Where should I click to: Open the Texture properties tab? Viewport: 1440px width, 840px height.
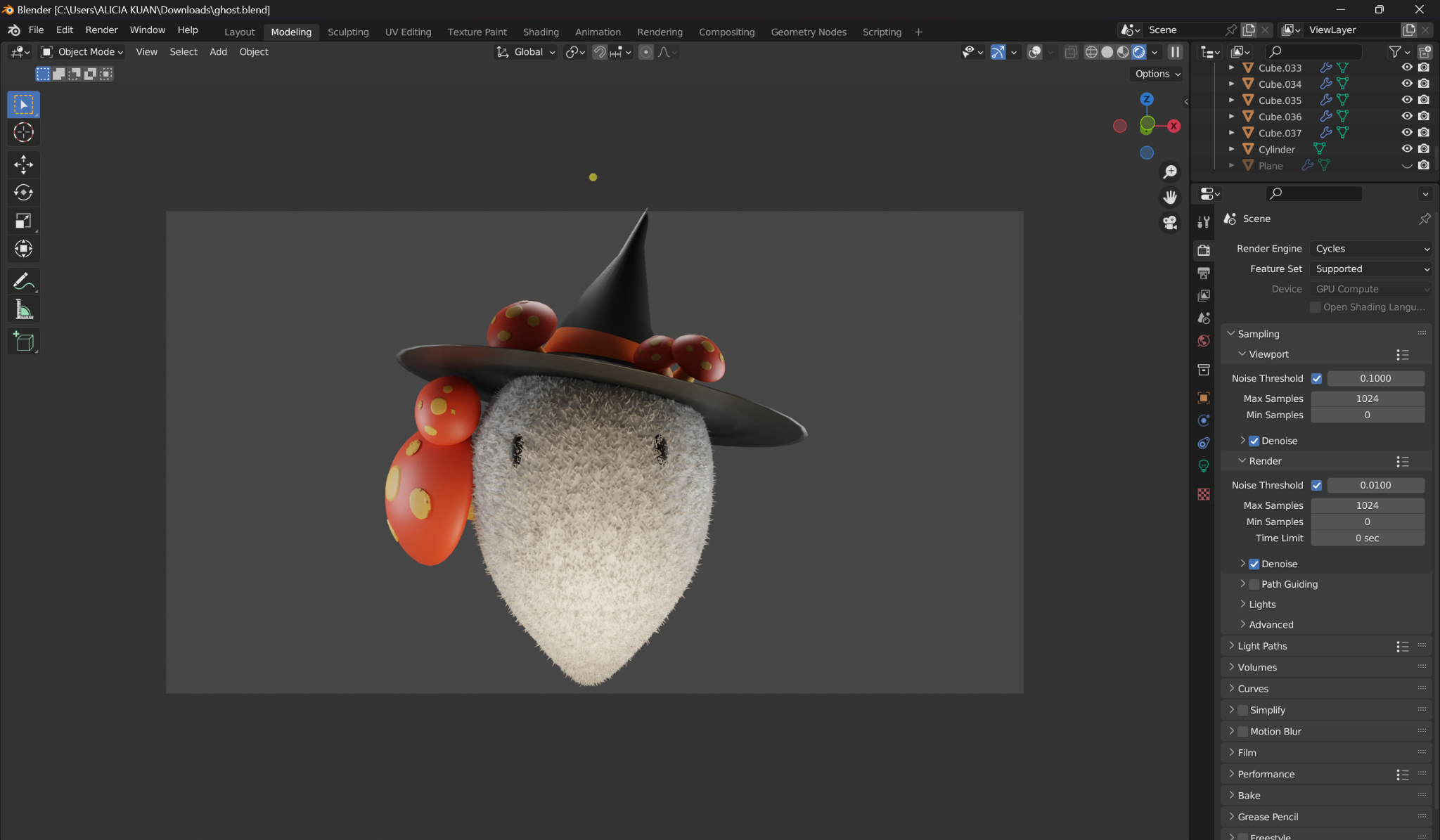tap(1204, 494)
